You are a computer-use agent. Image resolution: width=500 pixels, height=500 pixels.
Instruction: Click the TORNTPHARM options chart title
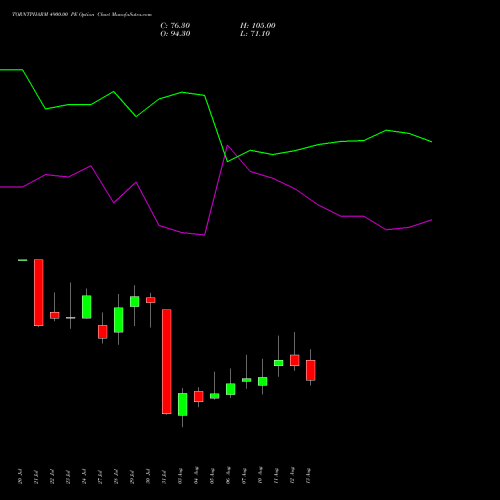82,15
